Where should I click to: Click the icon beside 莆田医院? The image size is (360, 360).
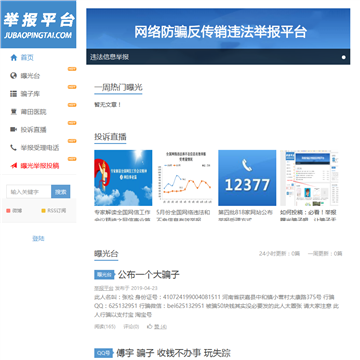point(13,112)
